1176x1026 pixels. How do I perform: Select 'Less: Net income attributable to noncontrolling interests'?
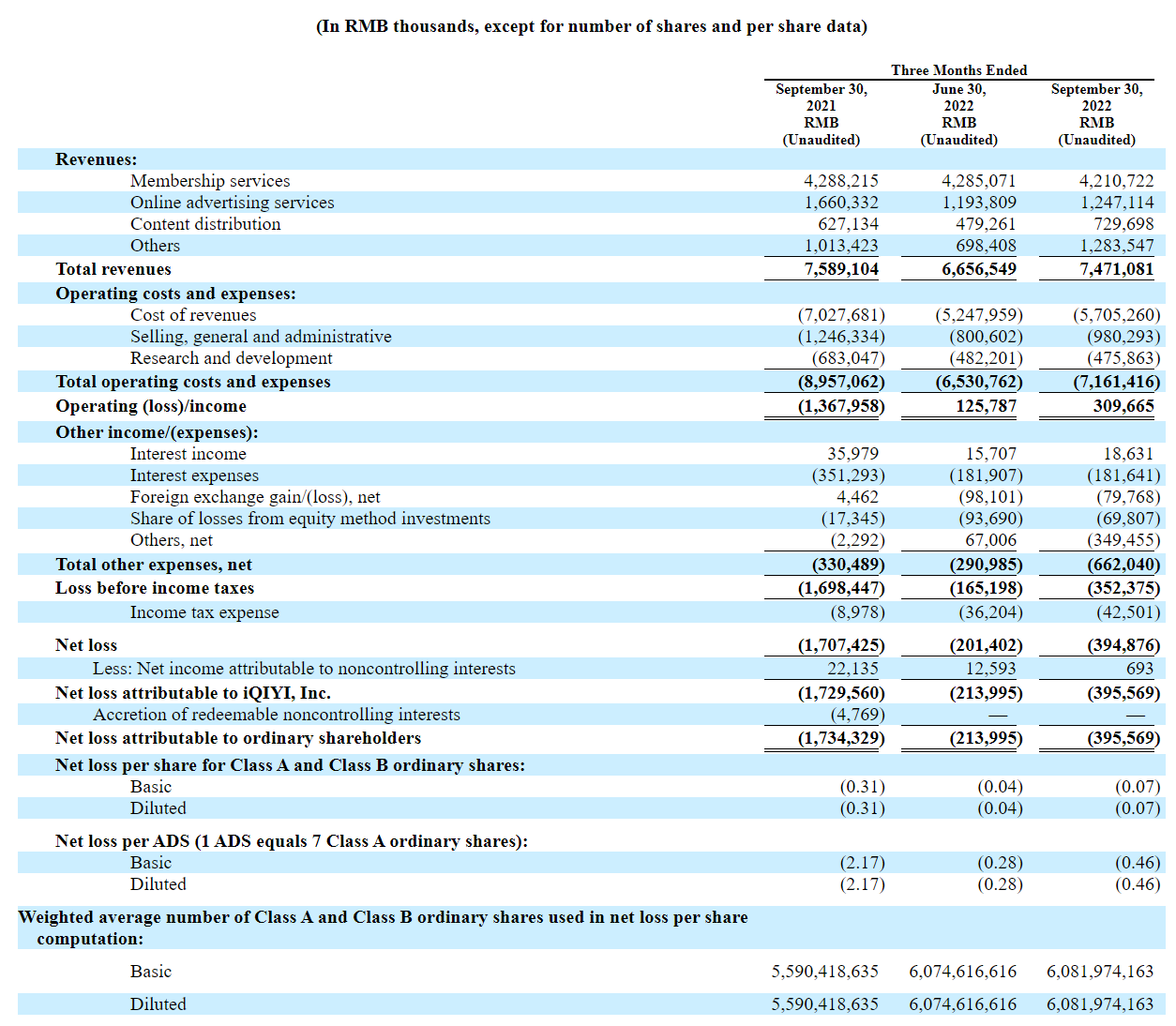coord(304,669)
